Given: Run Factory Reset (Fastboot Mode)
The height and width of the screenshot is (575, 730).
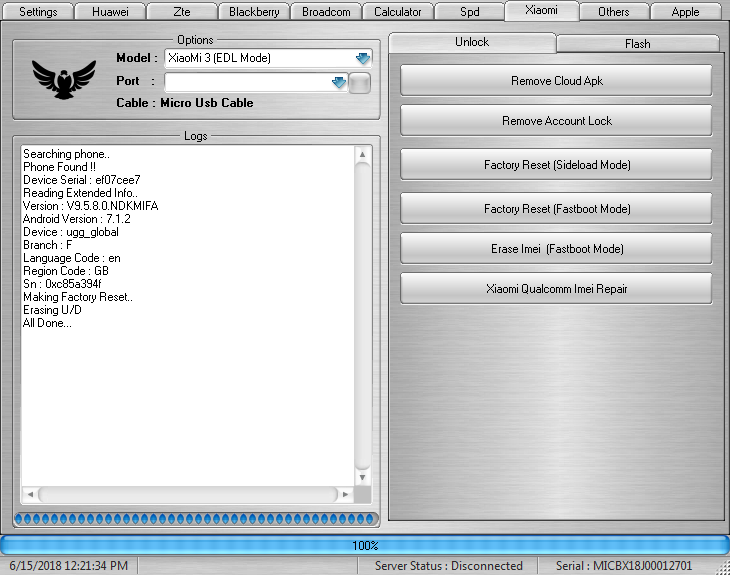Looking at the screenshot, I should click(556, 209).
